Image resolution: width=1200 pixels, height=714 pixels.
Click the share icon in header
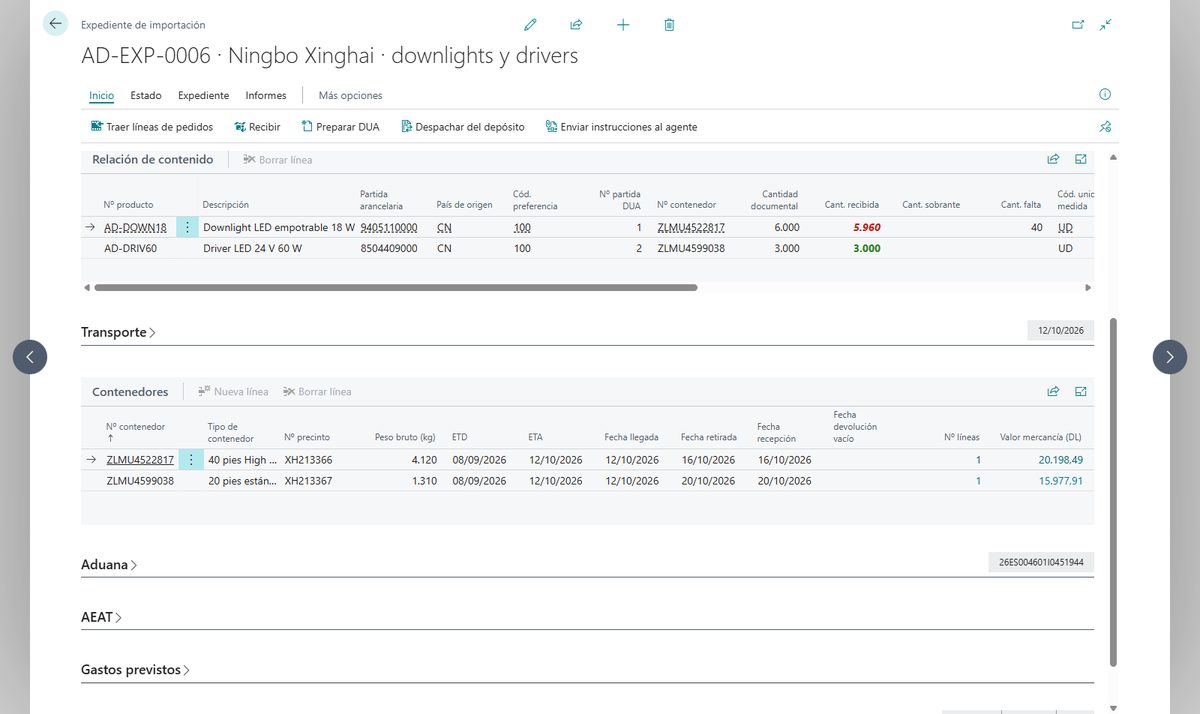pos(576,25)
